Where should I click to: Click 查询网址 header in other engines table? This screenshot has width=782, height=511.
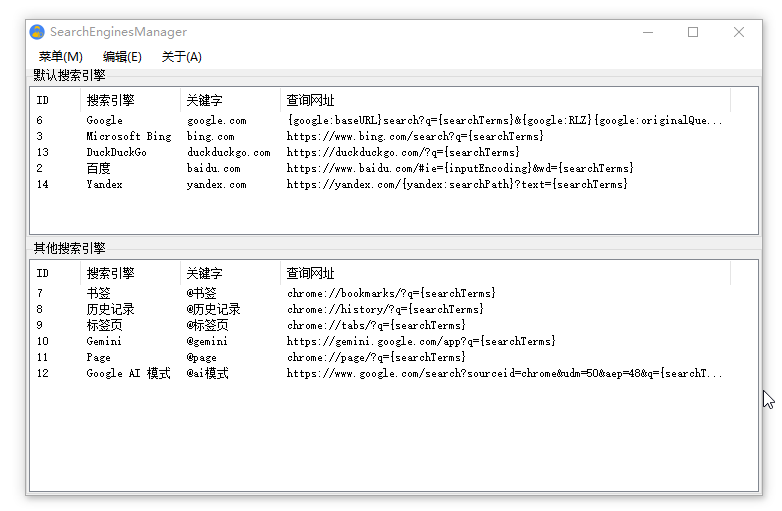point(505,273)
